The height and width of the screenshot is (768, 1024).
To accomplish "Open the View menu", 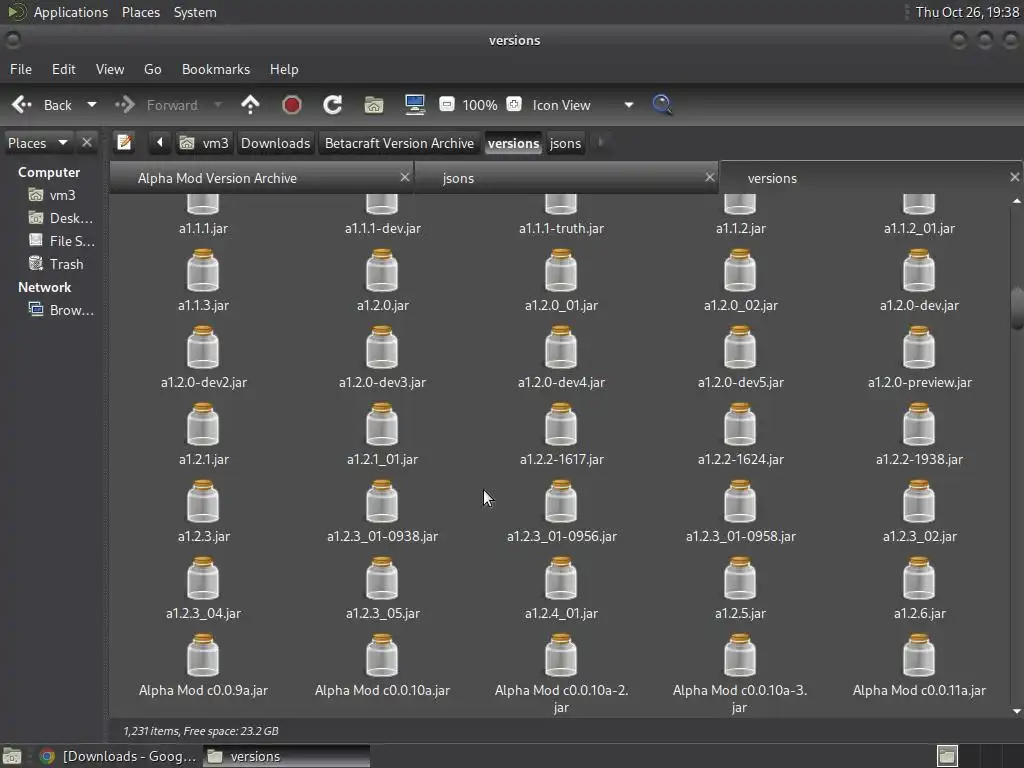I will pyautogui.click(x=110, y=69).
